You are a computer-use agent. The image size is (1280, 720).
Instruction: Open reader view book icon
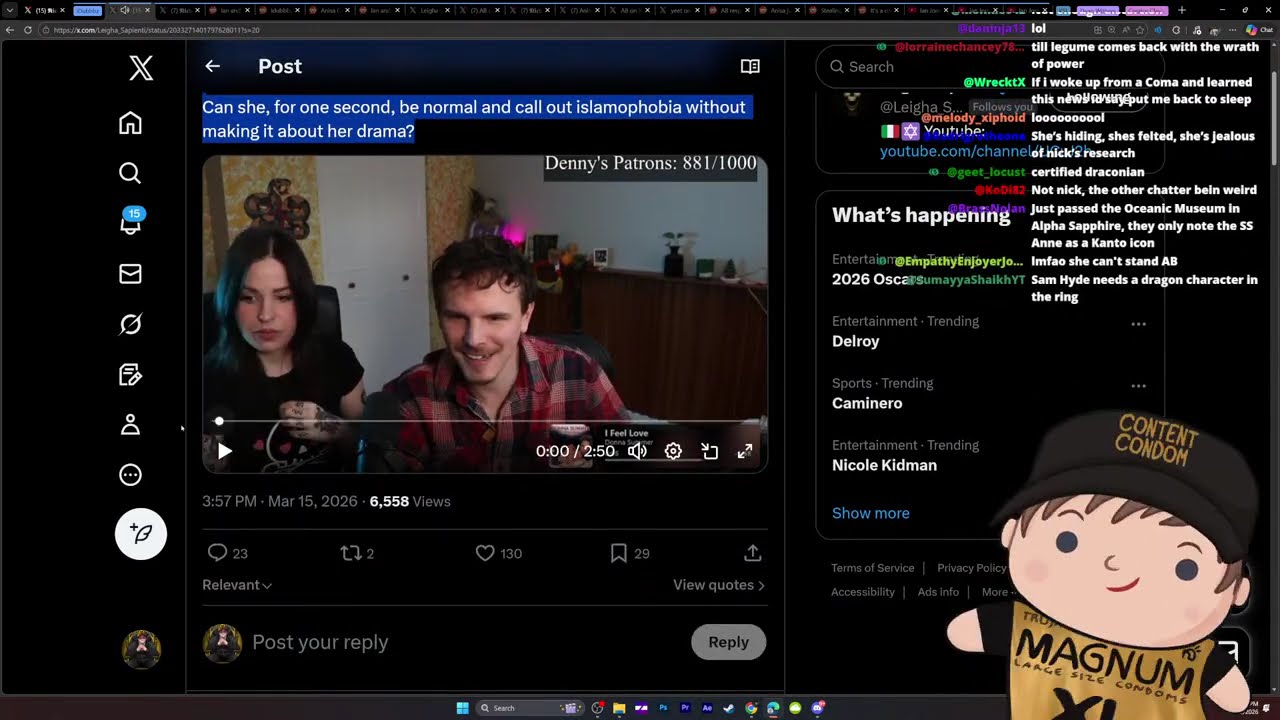750,66
